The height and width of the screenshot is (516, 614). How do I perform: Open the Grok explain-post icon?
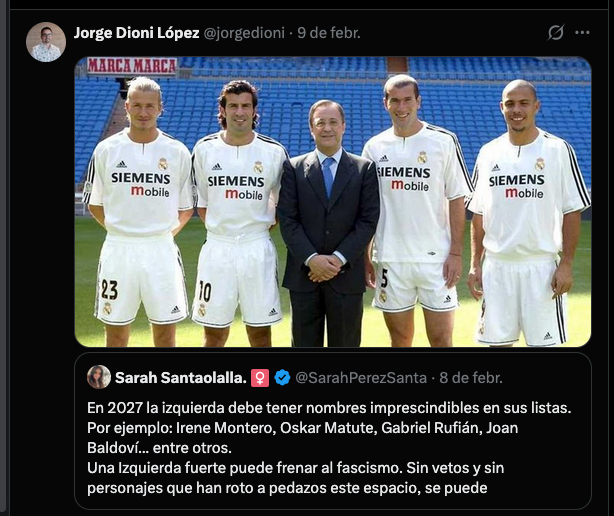pos(556,32)
